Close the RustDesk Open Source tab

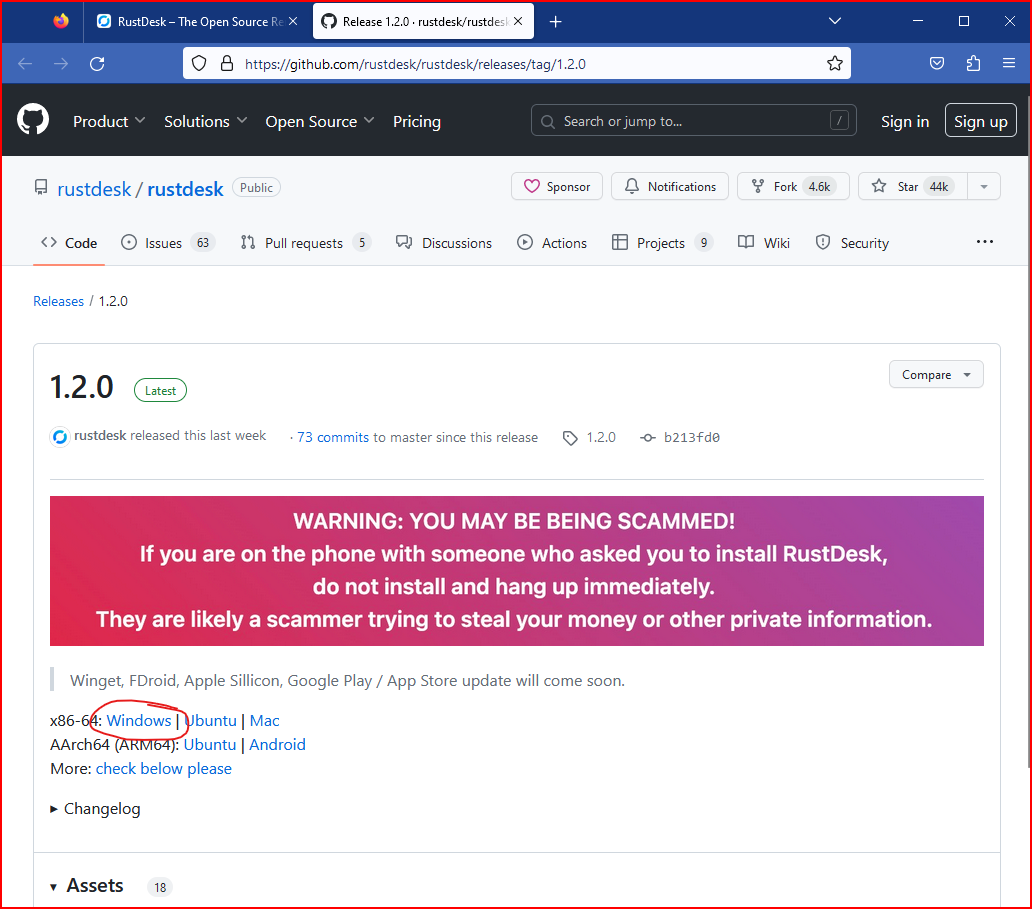click(294, 21)
